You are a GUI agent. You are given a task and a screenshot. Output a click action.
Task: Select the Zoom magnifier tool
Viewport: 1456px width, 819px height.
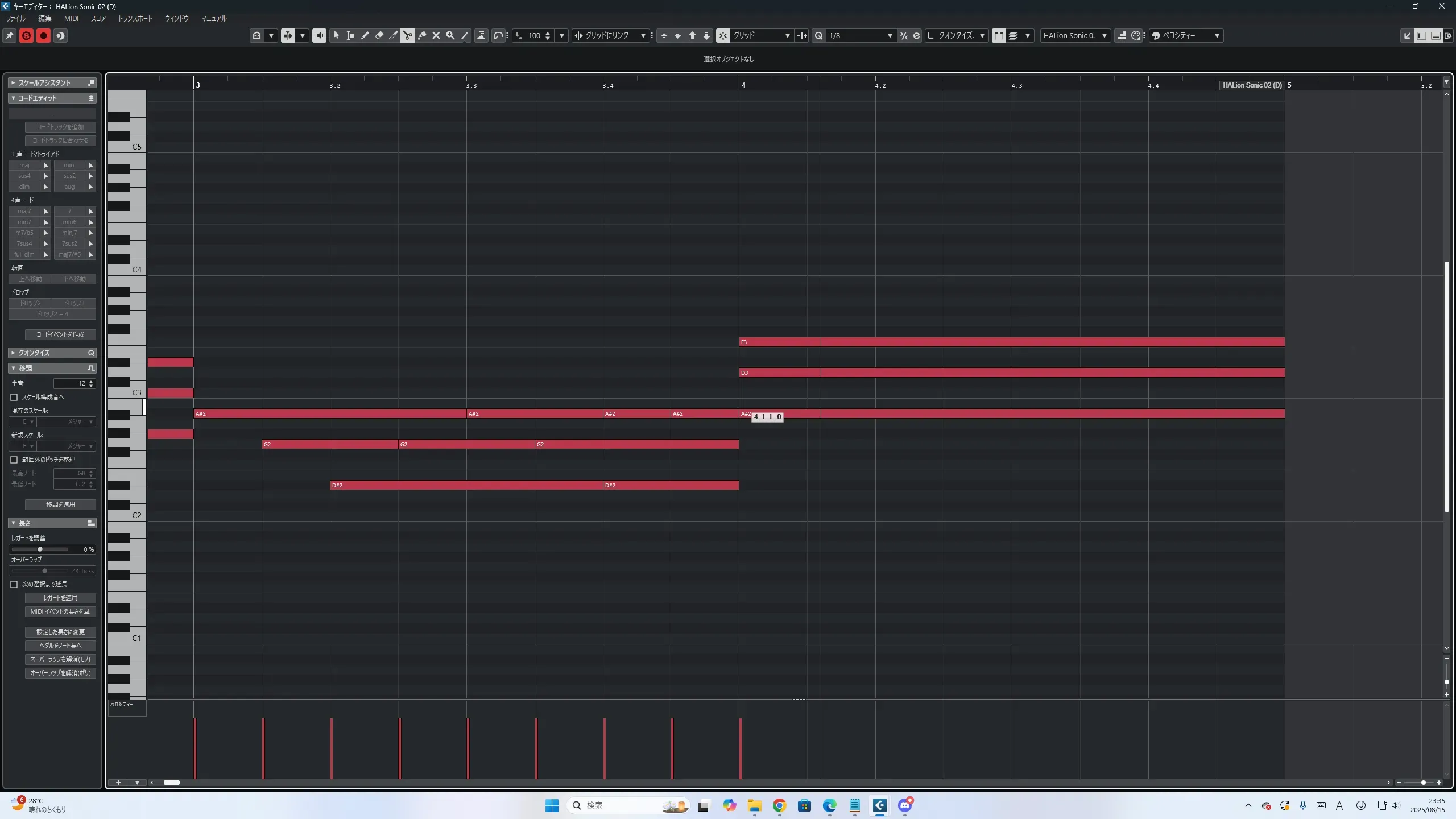[x=450, y=35]
